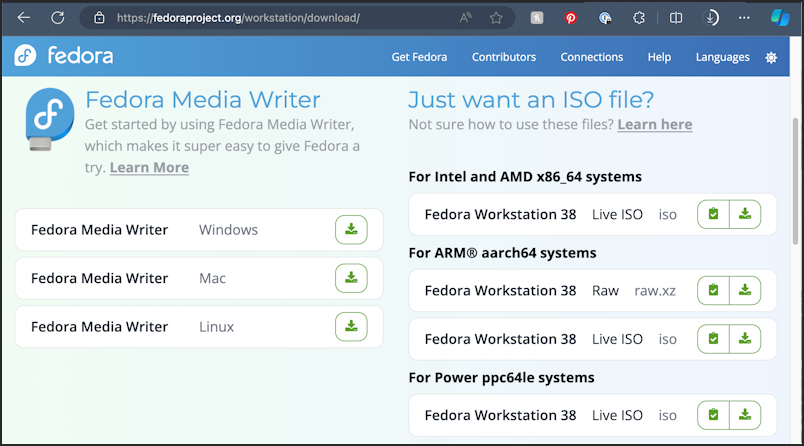Click the gray extension icon beside Pinterest
Viewport: 804px width, 446px height.
[537, 18]
